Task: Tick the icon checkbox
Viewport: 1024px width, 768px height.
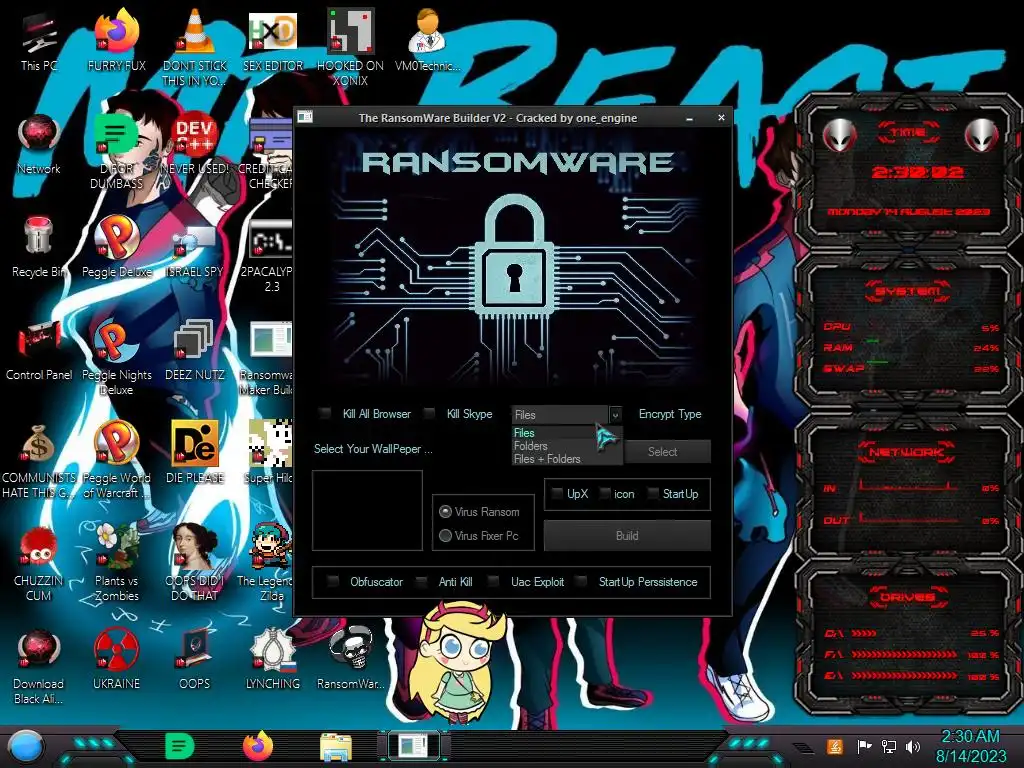Action: click(x=605, y=494)
